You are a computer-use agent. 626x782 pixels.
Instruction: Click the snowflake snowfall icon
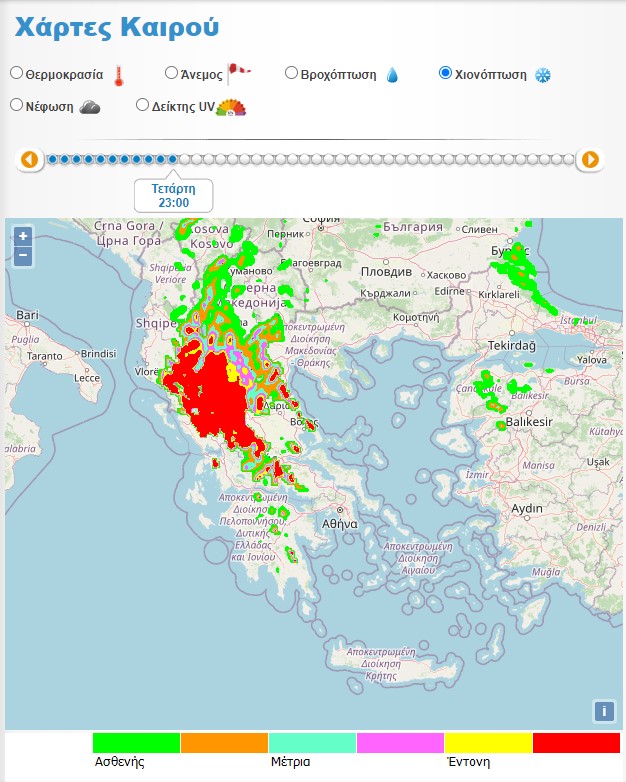543,75
